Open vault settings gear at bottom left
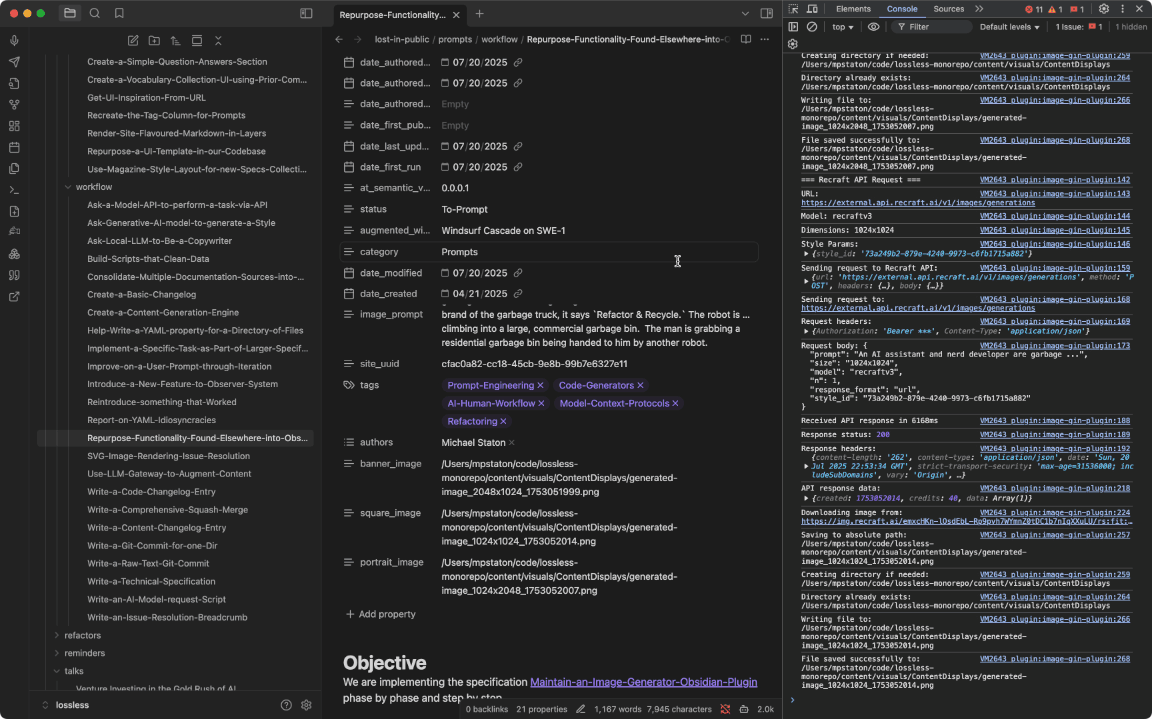This screenshot has width=1152, height=719. pos(306,705)
